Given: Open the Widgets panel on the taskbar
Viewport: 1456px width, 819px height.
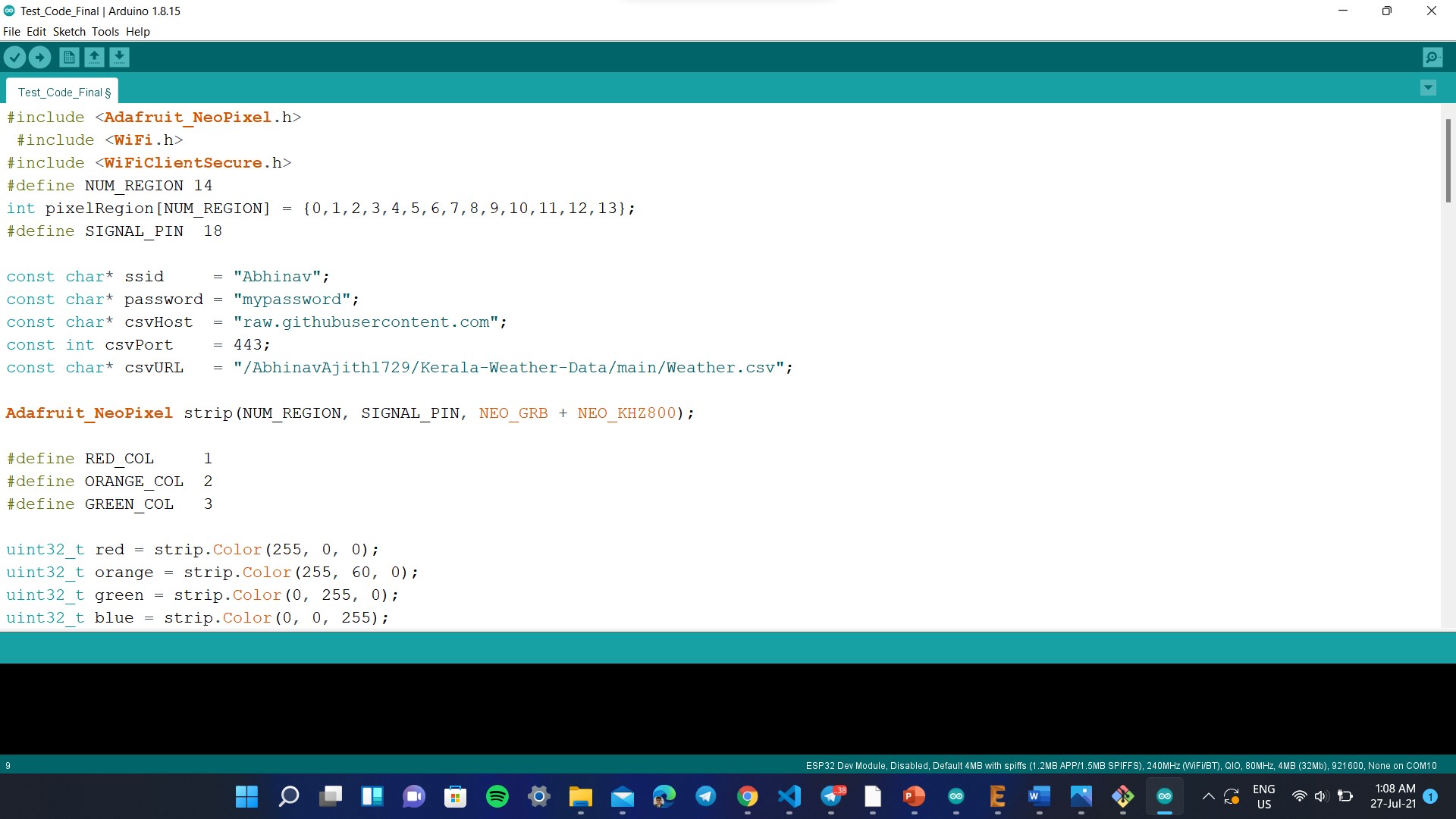Looking at the screenshot, I should tap(372, 796).
